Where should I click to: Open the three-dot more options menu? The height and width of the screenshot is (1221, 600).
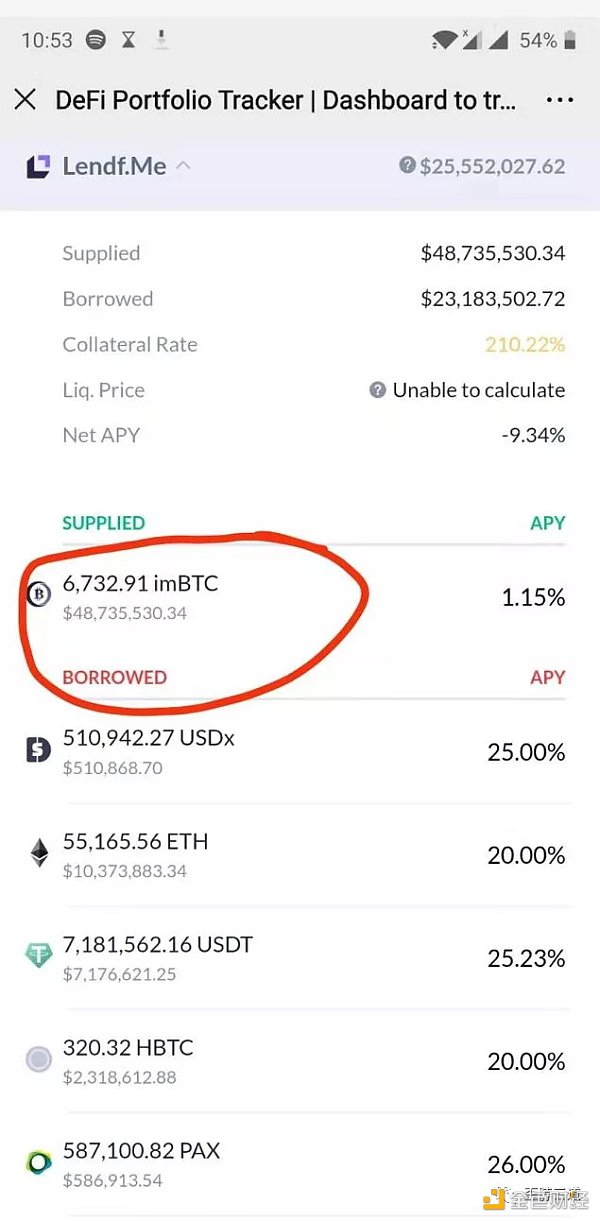coord(560,100)
